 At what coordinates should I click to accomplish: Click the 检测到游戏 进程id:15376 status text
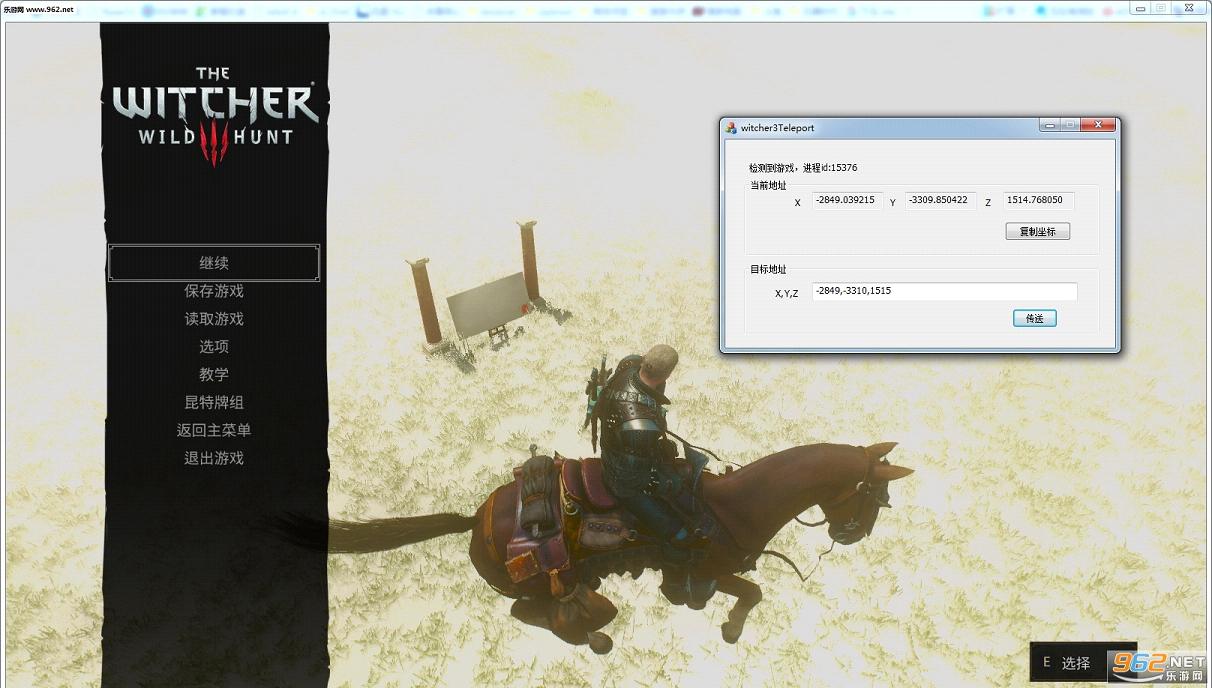(x=803, y=168)
